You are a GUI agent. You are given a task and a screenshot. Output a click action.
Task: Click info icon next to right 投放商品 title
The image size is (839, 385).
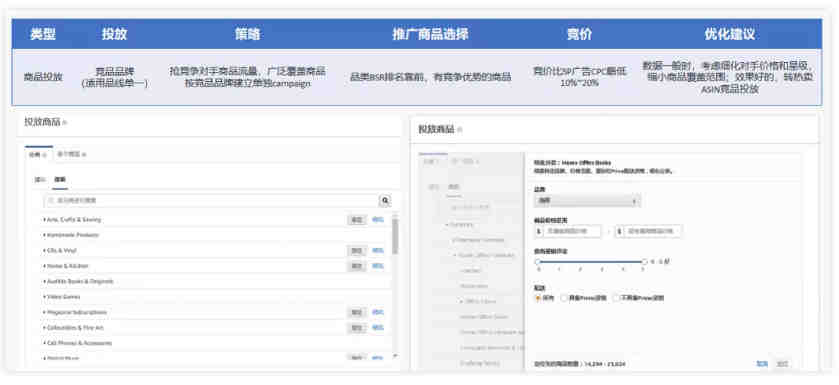point(460,130)
